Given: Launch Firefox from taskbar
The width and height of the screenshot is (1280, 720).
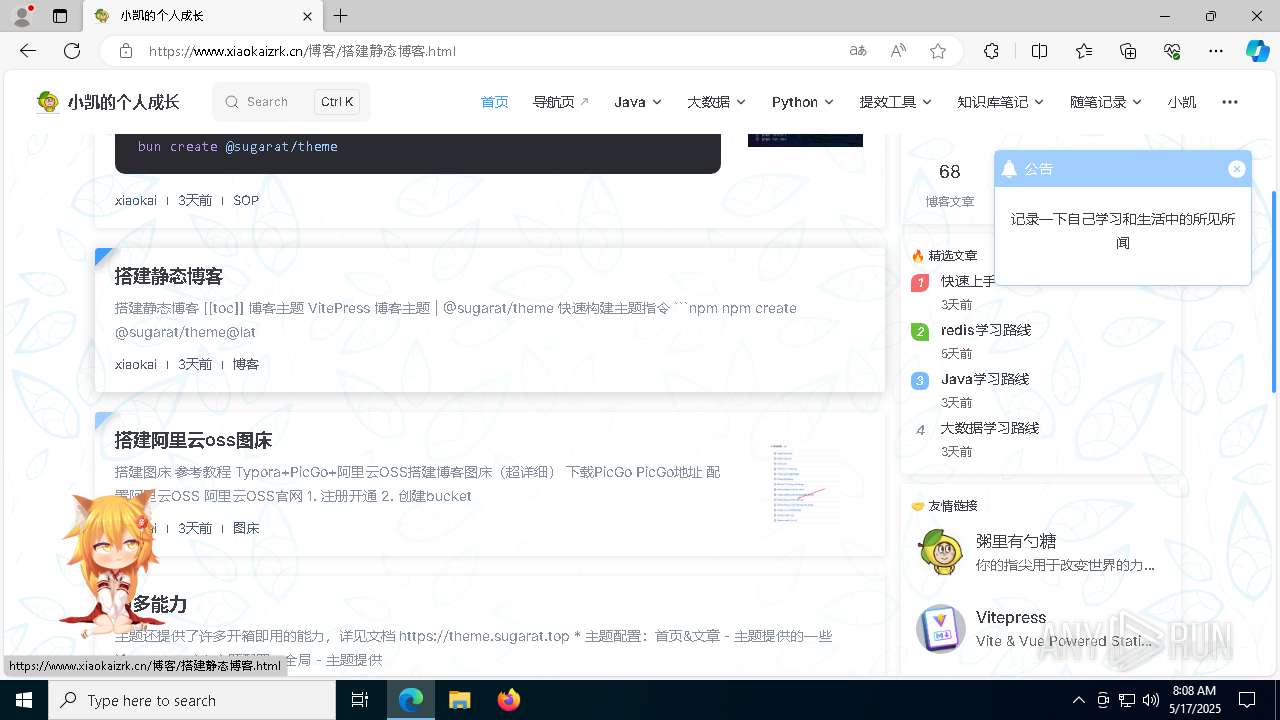Looking at the screenshot, I should pos(509,700).
